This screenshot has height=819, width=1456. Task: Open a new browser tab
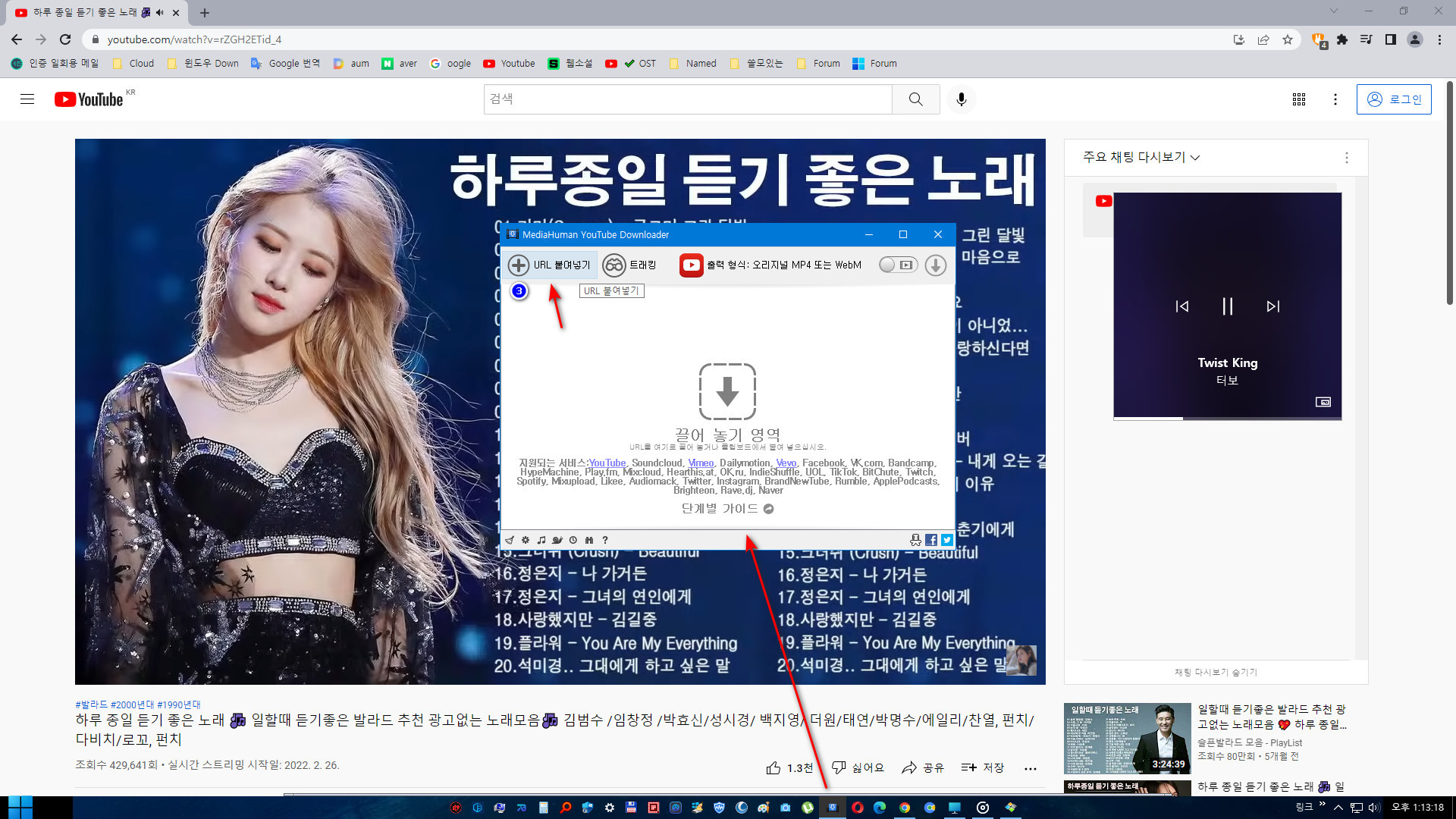pyautogui.click(x=205, y=12)
